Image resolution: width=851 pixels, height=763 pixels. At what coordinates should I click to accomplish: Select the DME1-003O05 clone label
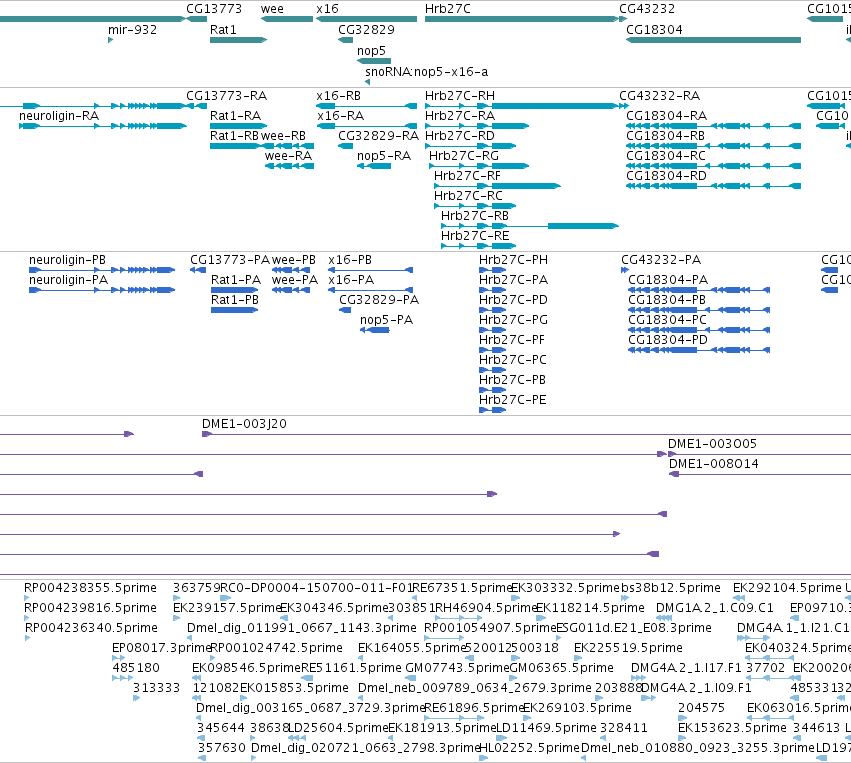click(712, 444)
